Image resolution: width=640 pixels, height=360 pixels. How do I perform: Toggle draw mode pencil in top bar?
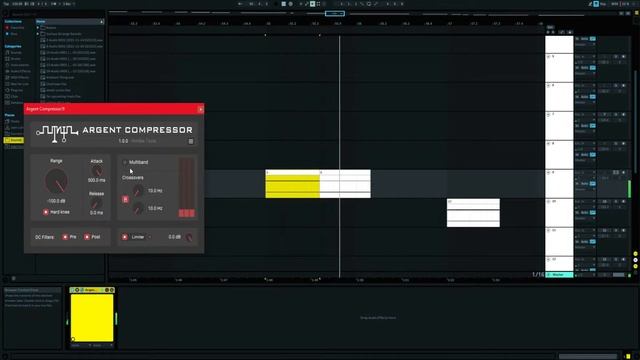click(x=590, y=4)
